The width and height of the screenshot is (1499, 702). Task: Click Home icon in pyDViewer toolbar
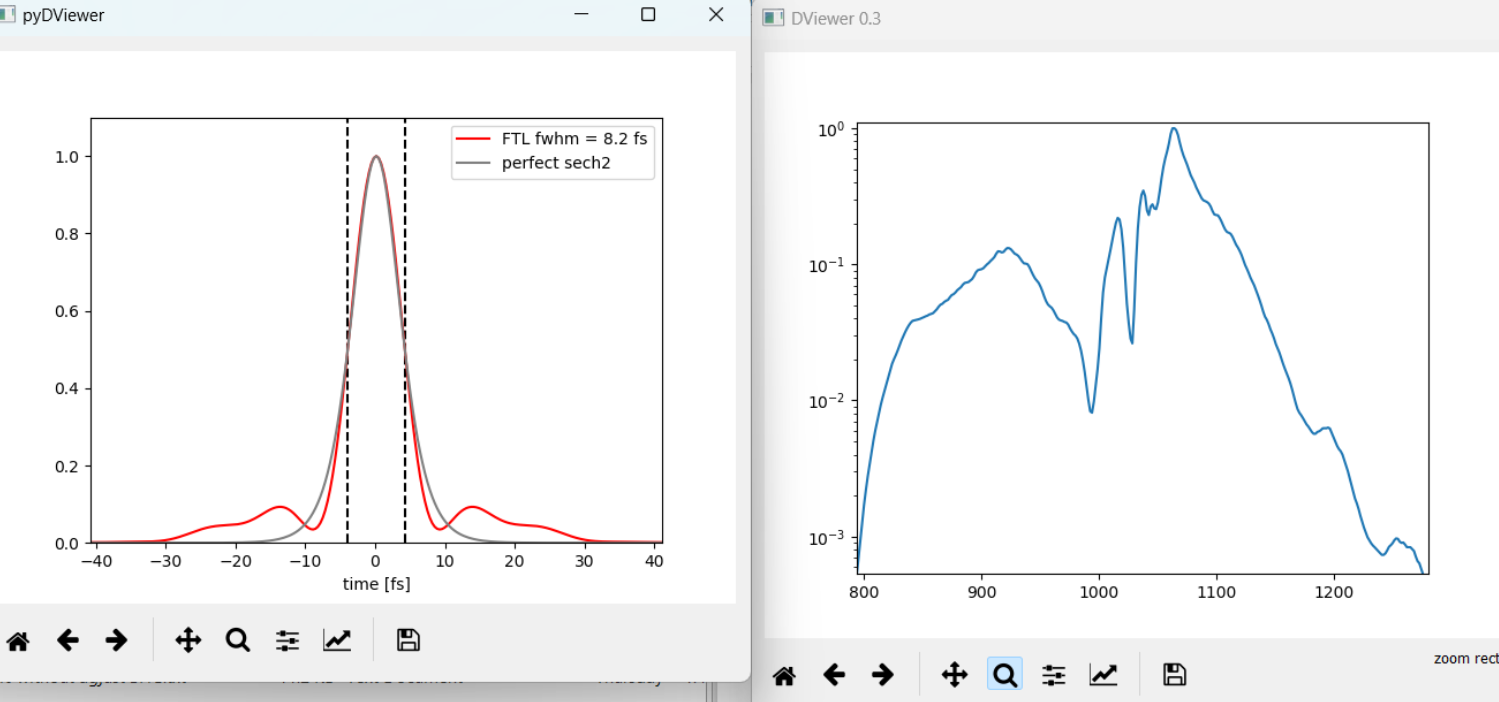(18, 640)
